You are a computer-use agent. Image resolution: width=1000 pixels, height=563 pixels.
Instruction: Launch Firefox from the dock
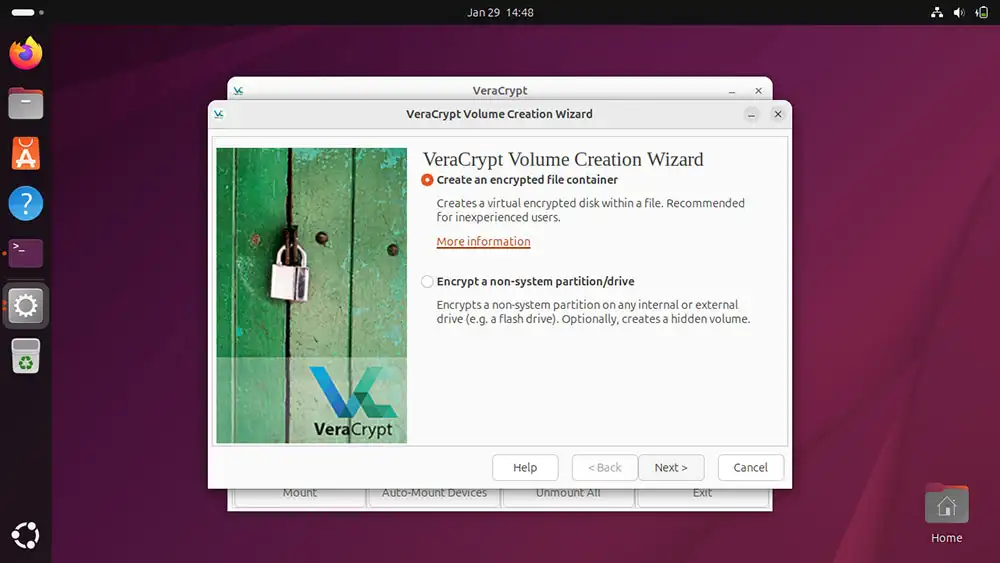[x=26, y=54]
